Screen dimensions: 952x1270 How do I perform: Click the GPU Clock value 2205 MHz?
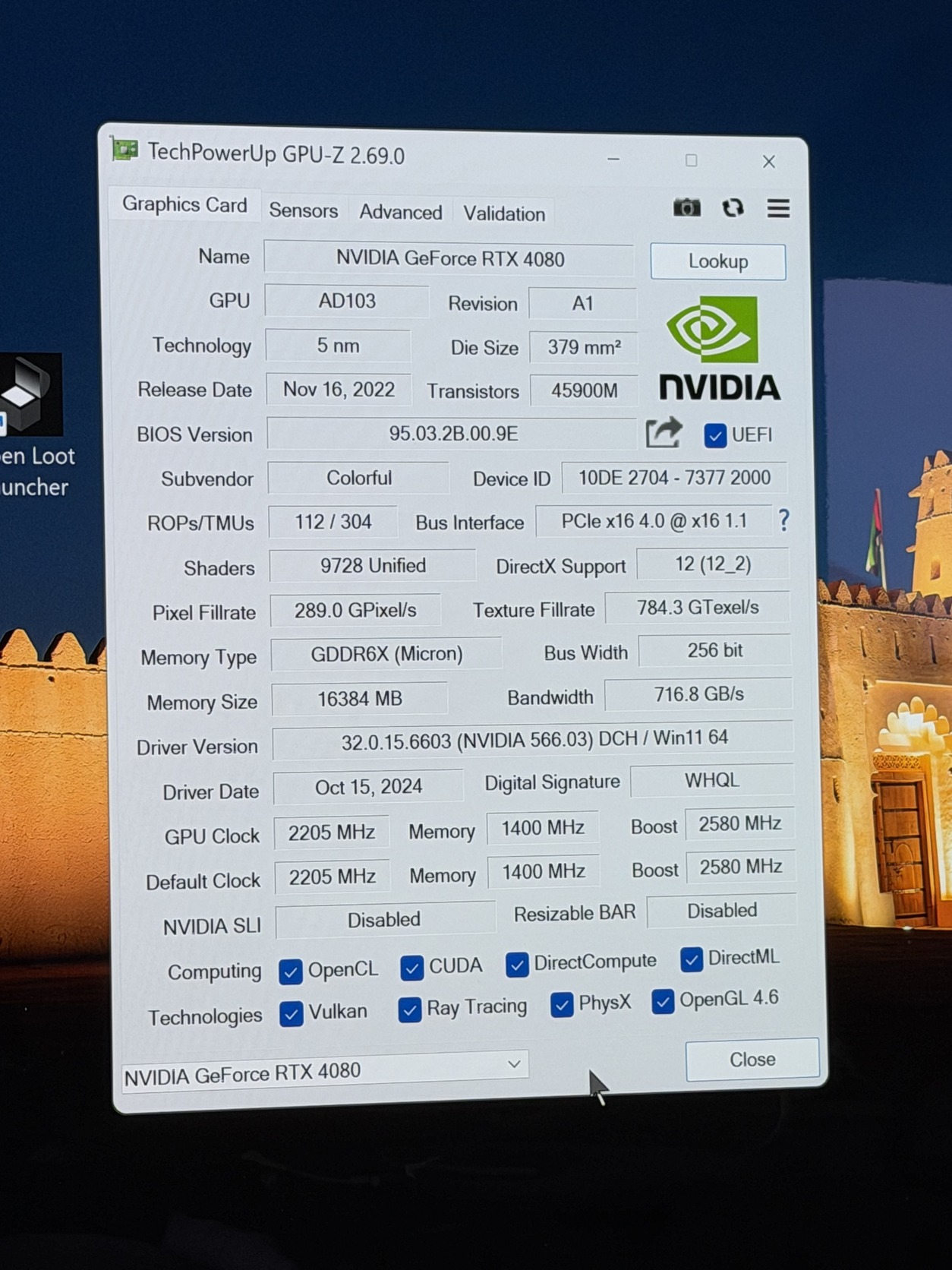click(332, 832)
